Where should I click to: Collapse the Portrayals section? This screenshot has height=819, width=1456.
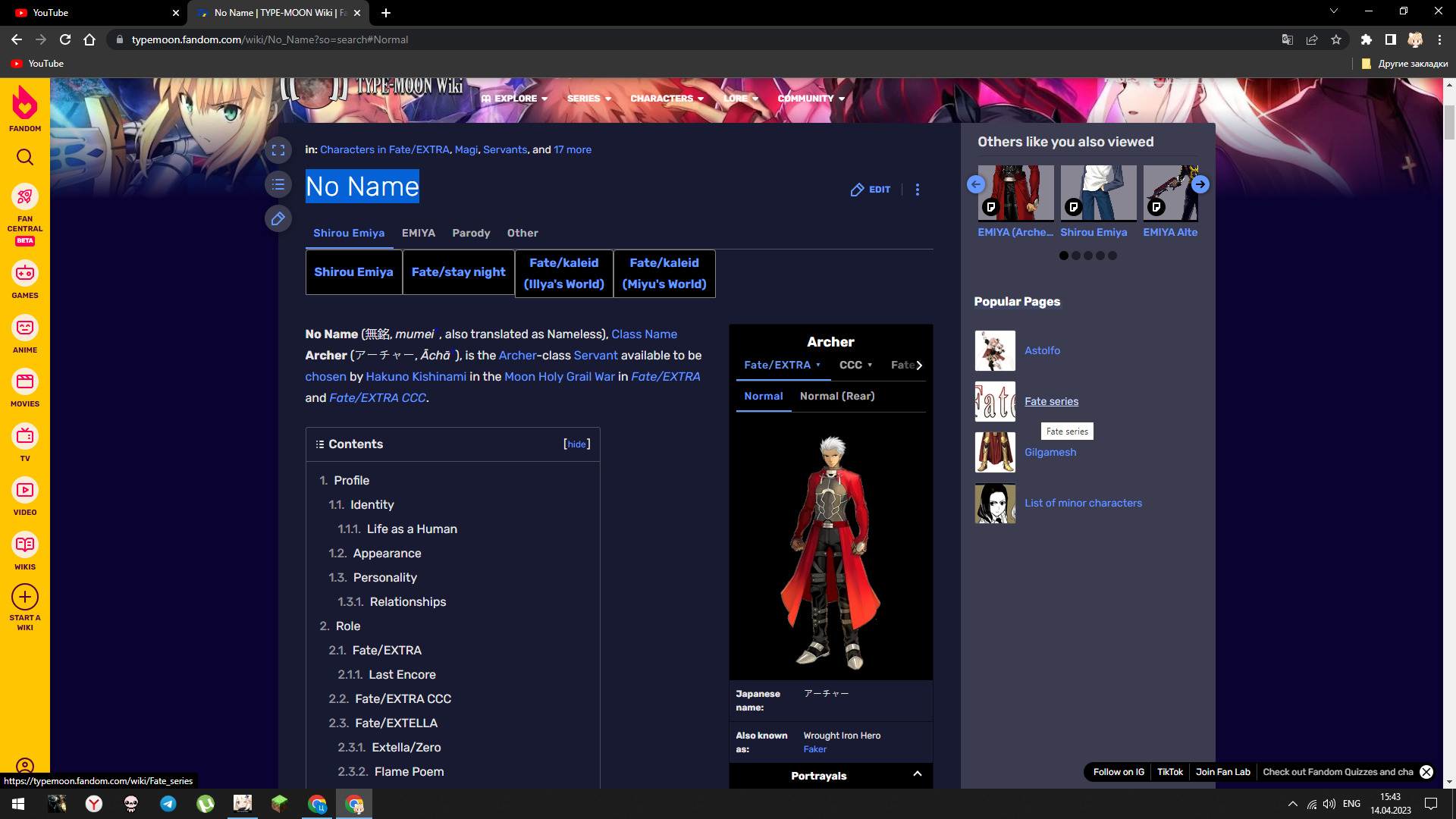tap(918, 774)
